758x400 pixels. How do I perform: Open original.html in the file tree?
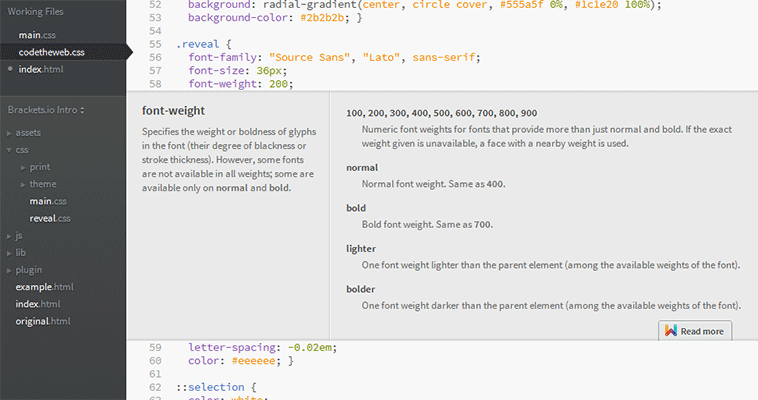point(43,321)
